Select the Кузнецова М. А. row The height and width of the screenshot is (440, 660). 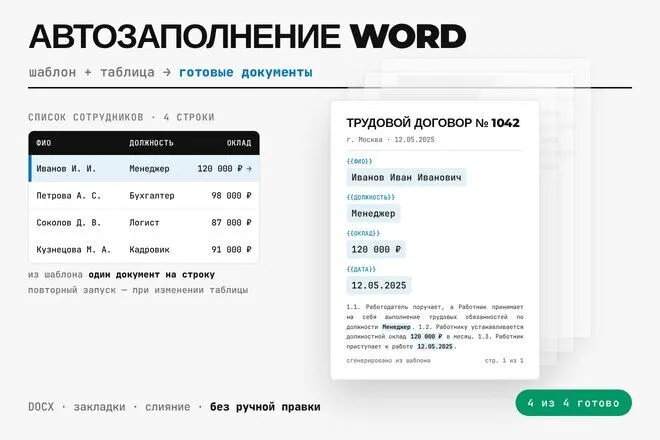(144, 249)
